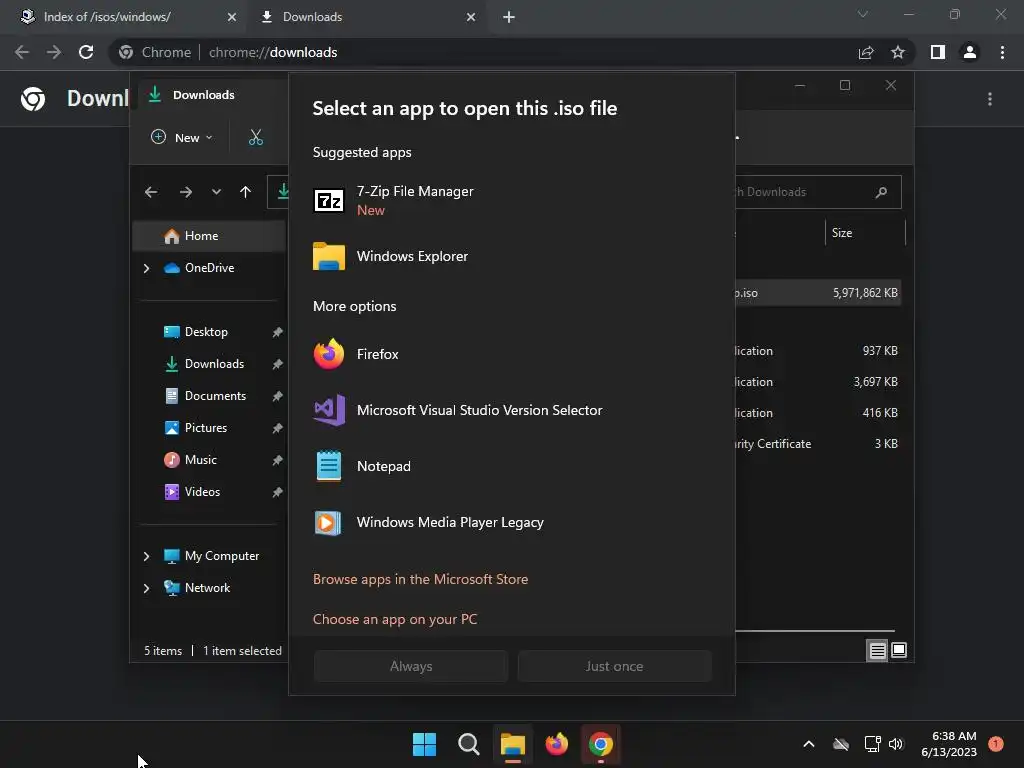This screenshot has width=1024, height=768.
Task: Switch Explorer to large thumbnails view icon
Action: pyautogui.click(x=899, y=650)
